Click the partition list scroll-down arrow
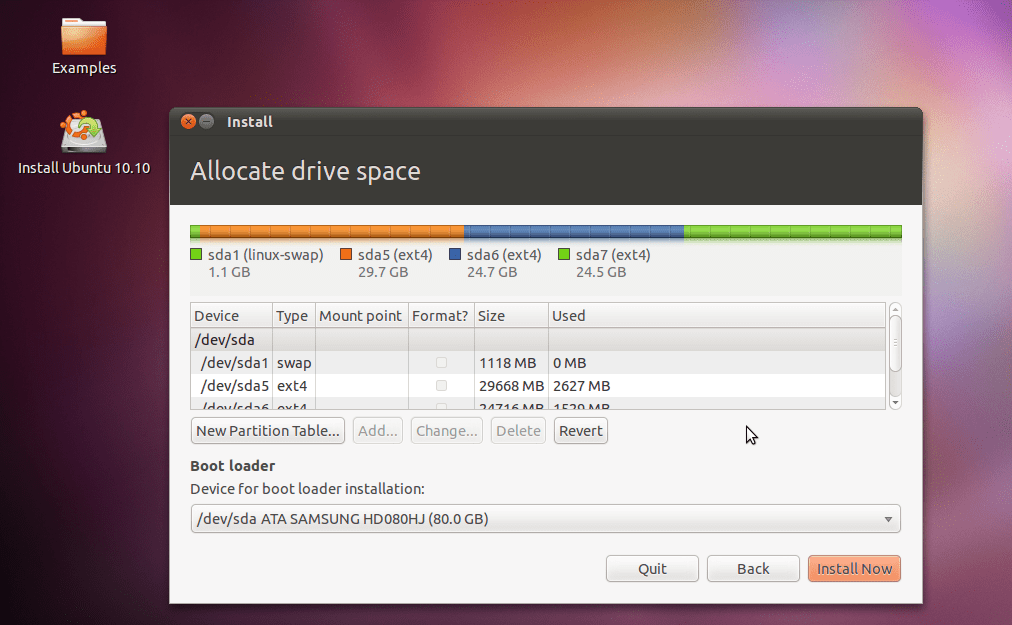Viewport: 1012px width, 625px height. tap(895, 401)
